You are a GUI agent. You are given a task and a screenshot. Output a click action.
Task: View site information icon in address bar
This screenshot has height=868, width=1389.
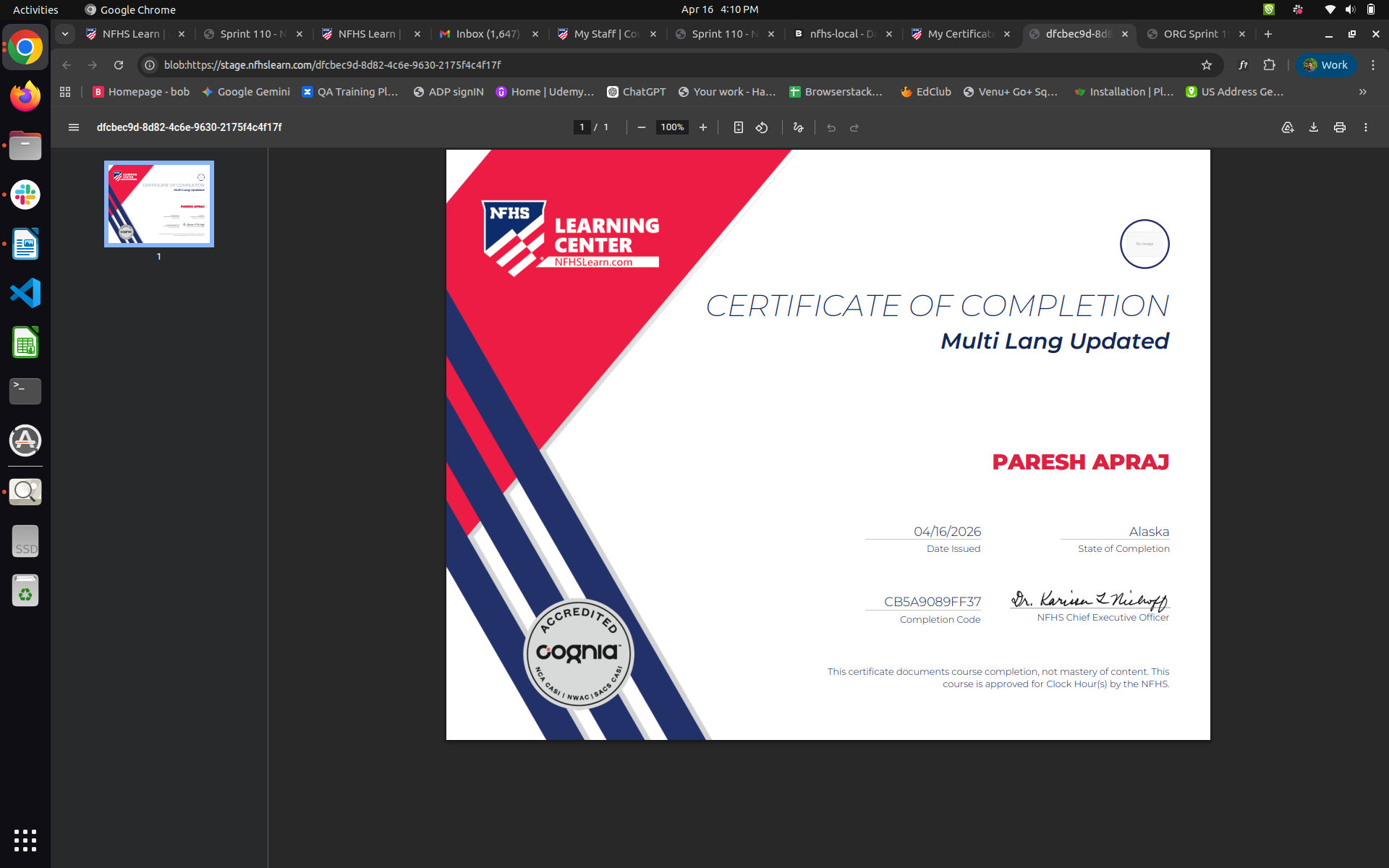150,65
